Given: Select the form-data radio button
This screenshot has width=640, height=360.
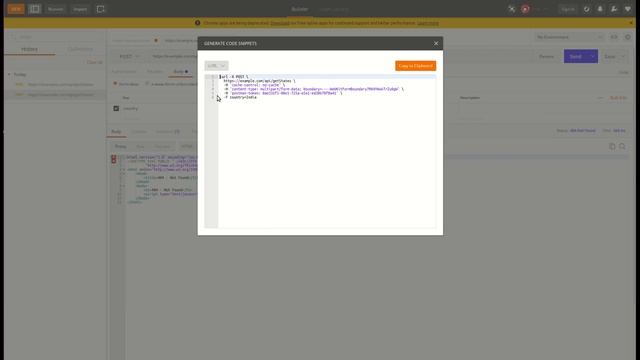Looking at the screenshot, I should [x=115, y=84].
